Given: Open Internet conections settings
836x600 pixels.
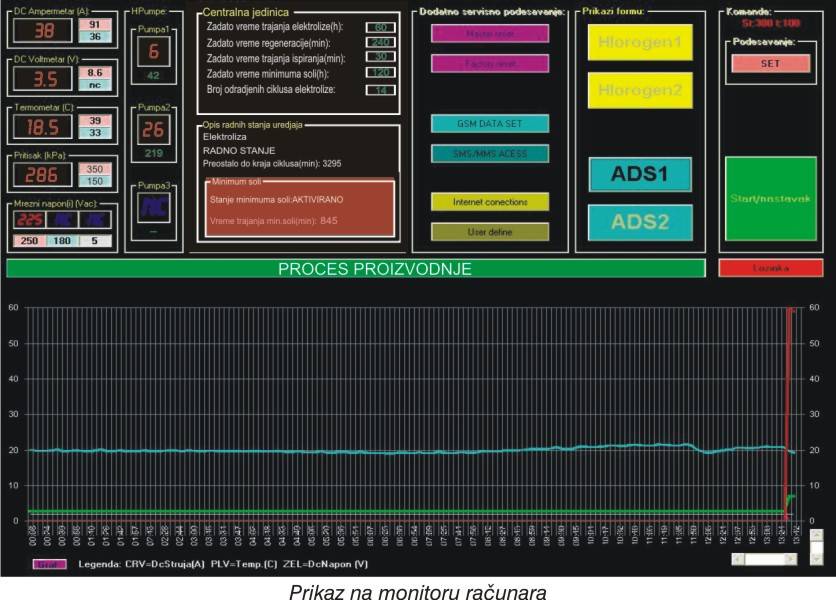Looking at the screenshot, I should pos(490,201).
